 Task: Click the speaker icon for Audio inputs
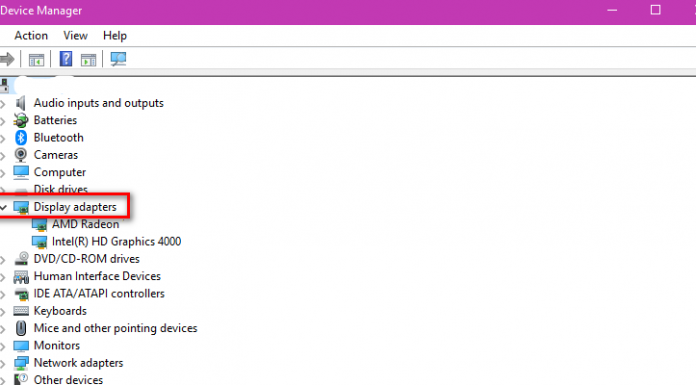(x=20, y=103)
